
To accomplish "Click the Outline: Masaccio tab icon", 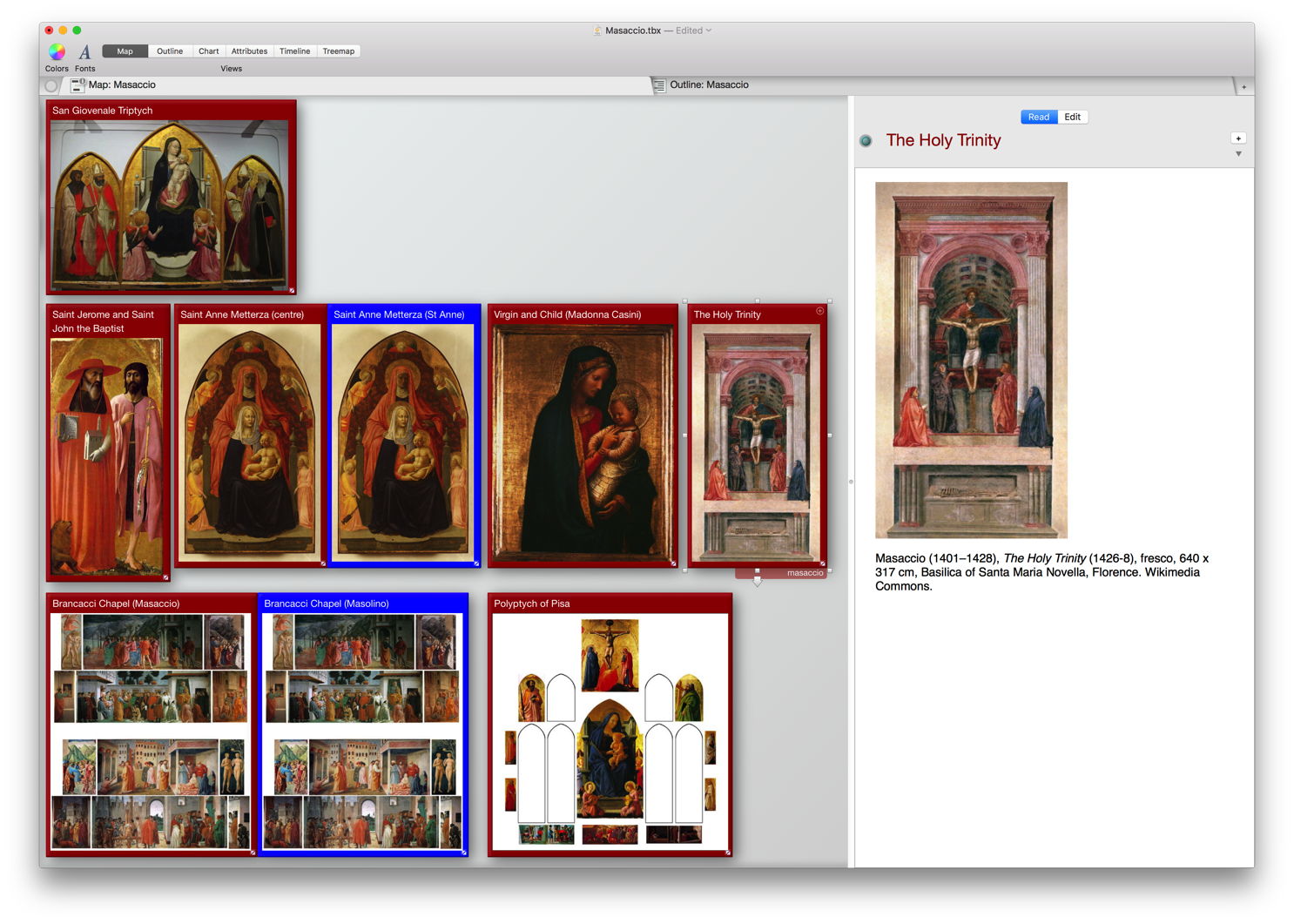I will 659,85.
